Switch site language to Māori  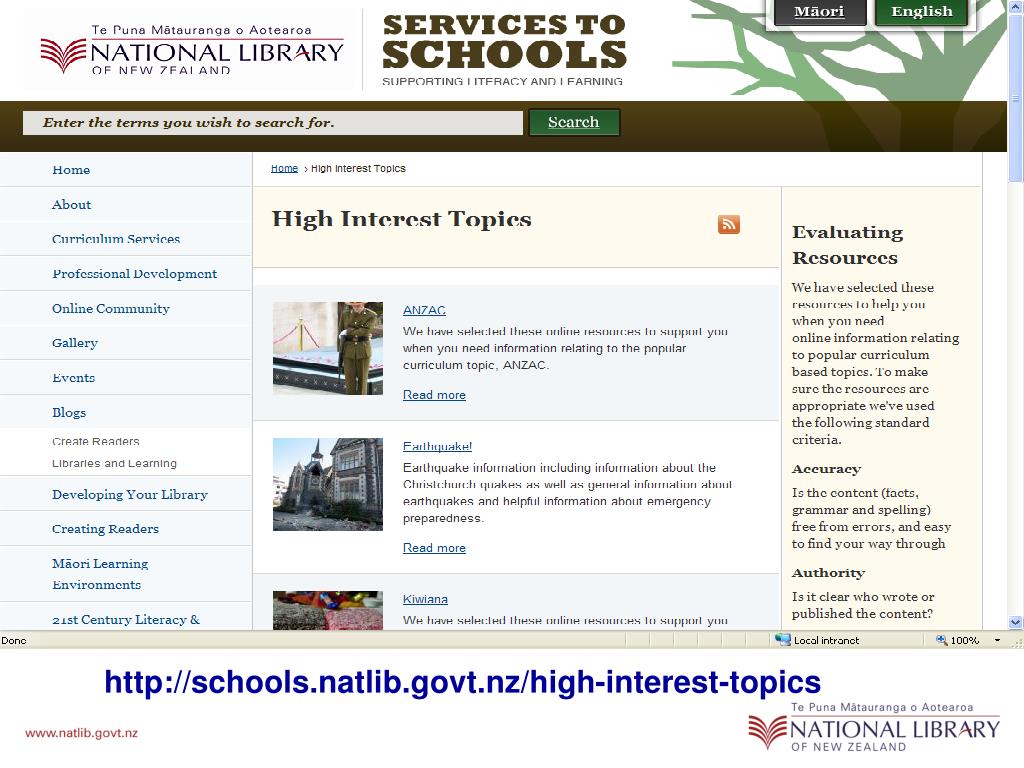pyautogui.click(x=820, y=12)
